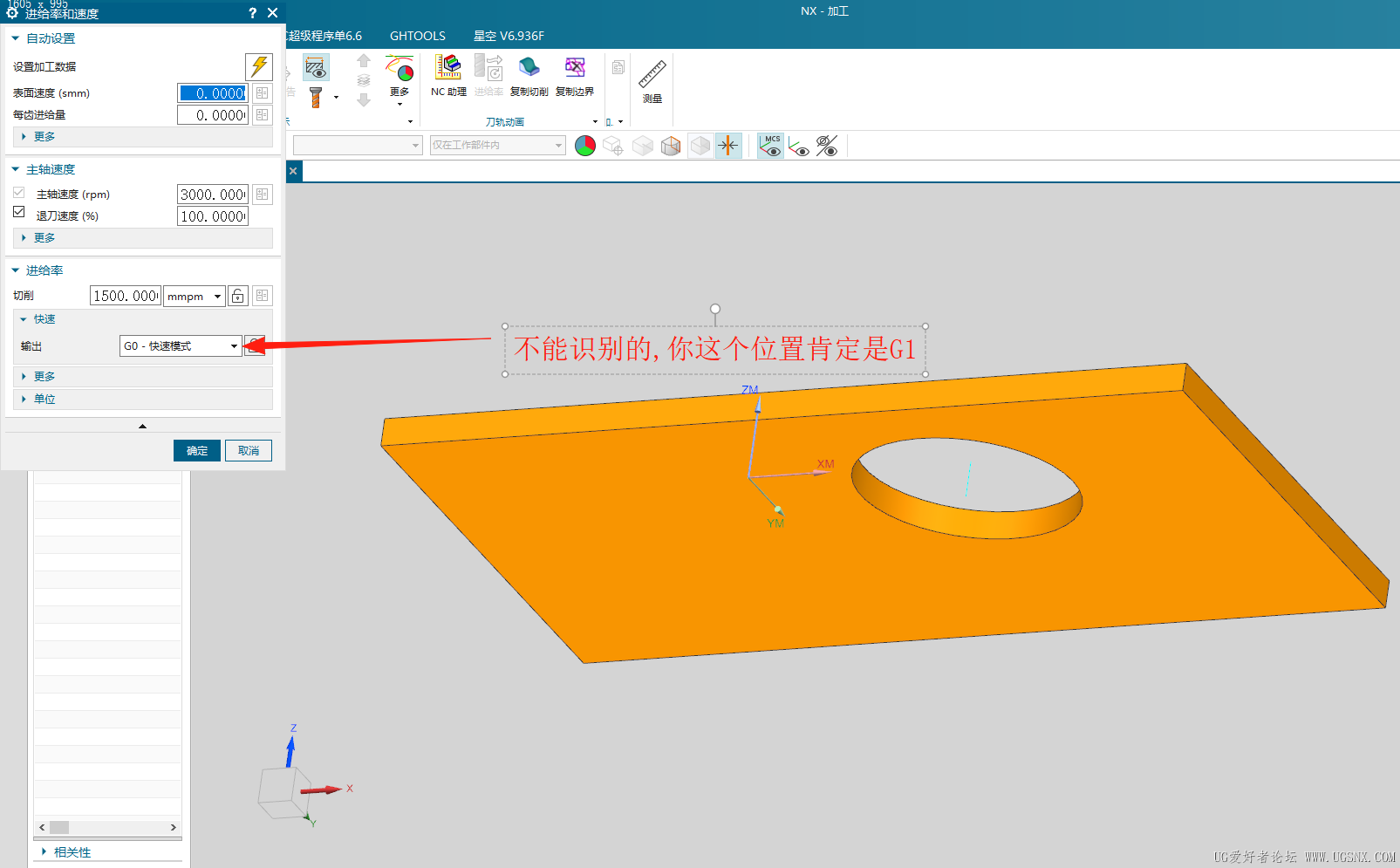Click the collapse dialog up-arrow bar
The width and height of the screenshot is (1400, 868).
142,426
